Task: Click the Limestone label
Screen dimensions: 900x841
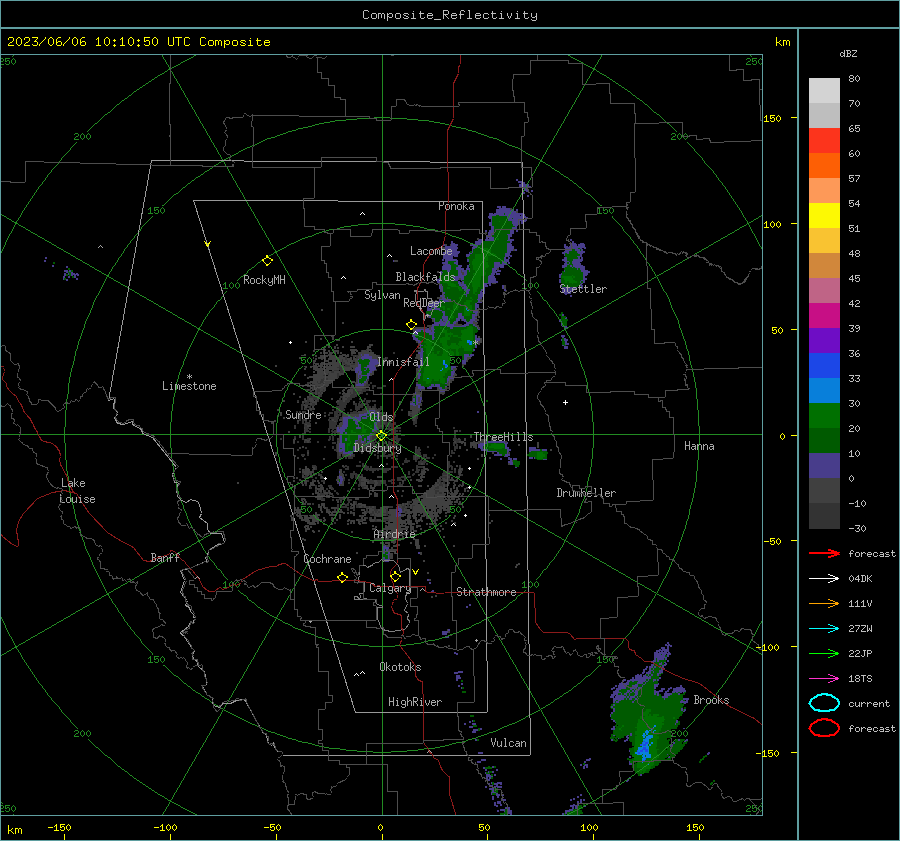Action: pyautogui.click(x=189, y=386)
